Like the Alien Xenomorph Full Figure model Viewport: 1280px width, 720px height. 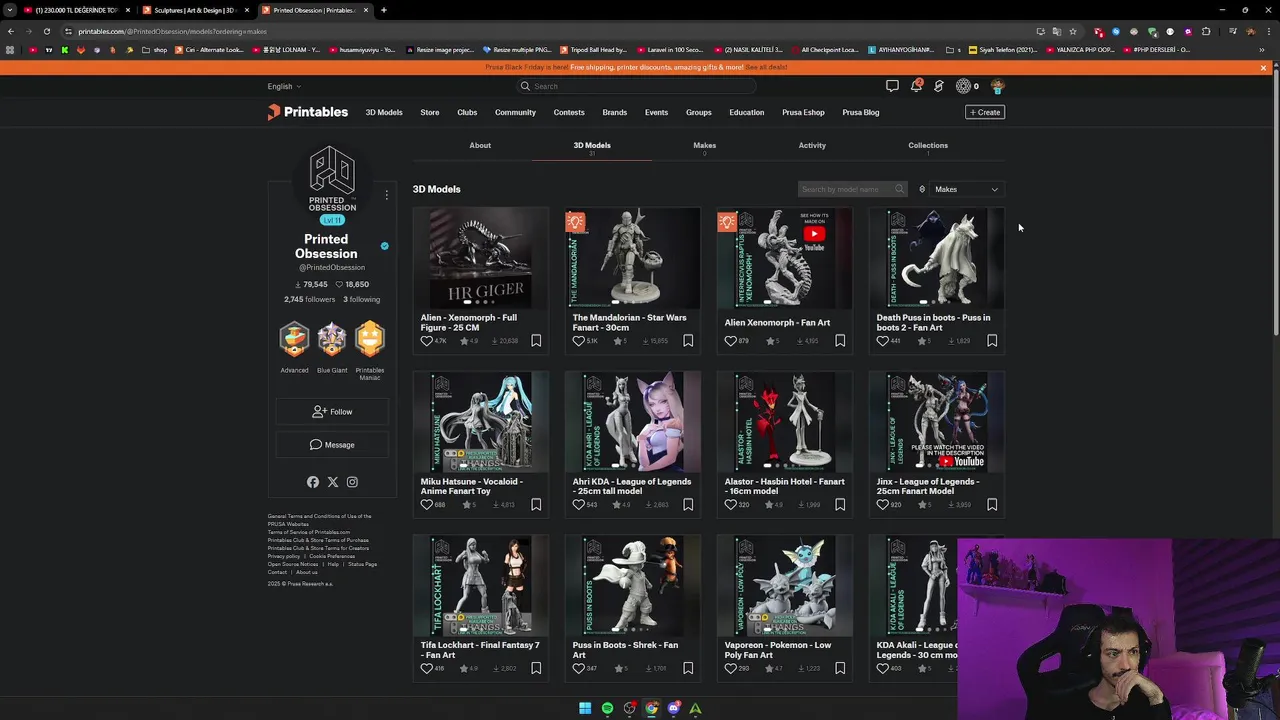[426, 341]
